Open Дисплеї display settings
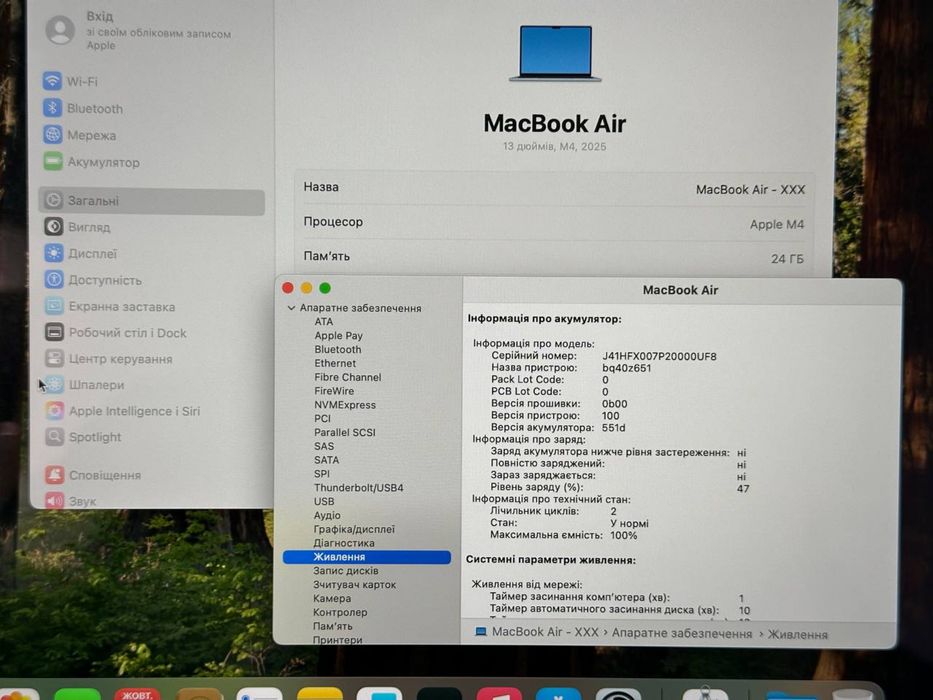 pyautogui.click(x=81, y=254)
